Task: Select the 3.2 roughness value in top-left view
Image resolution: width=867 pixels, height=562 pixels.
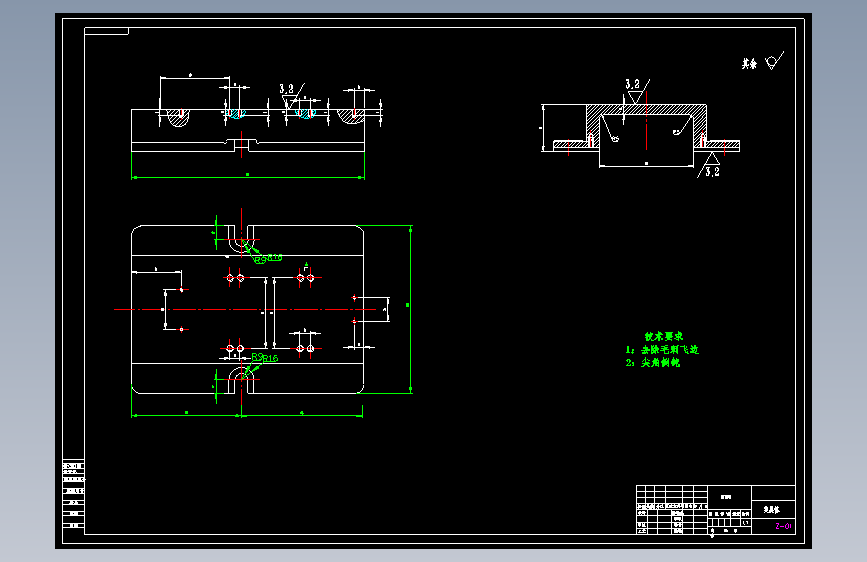Action: coord(286,89)
